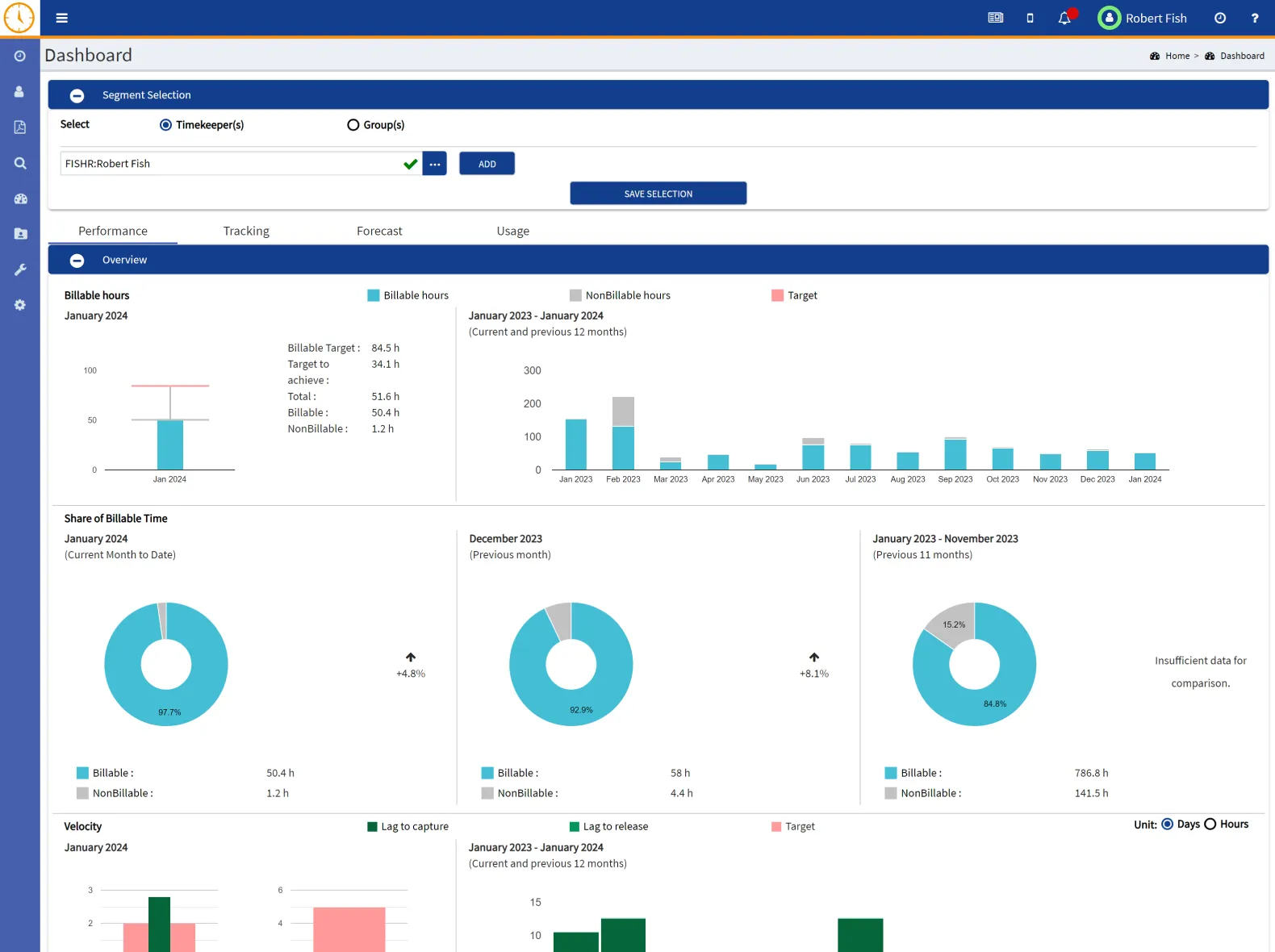Toggle the Billable hours legend swatch
1275x952 pixels.
coord(373,295)
